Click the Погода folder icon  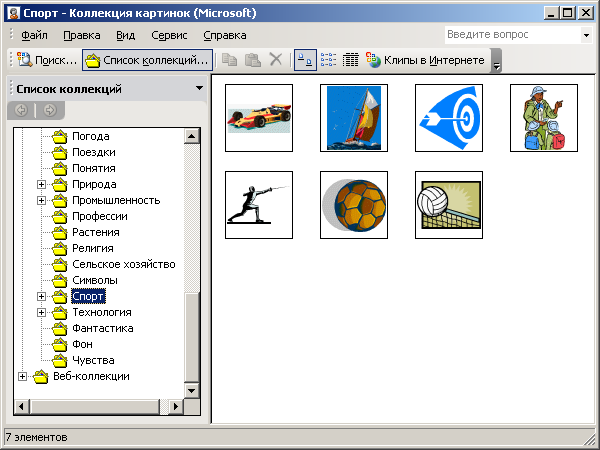point(60,136)
